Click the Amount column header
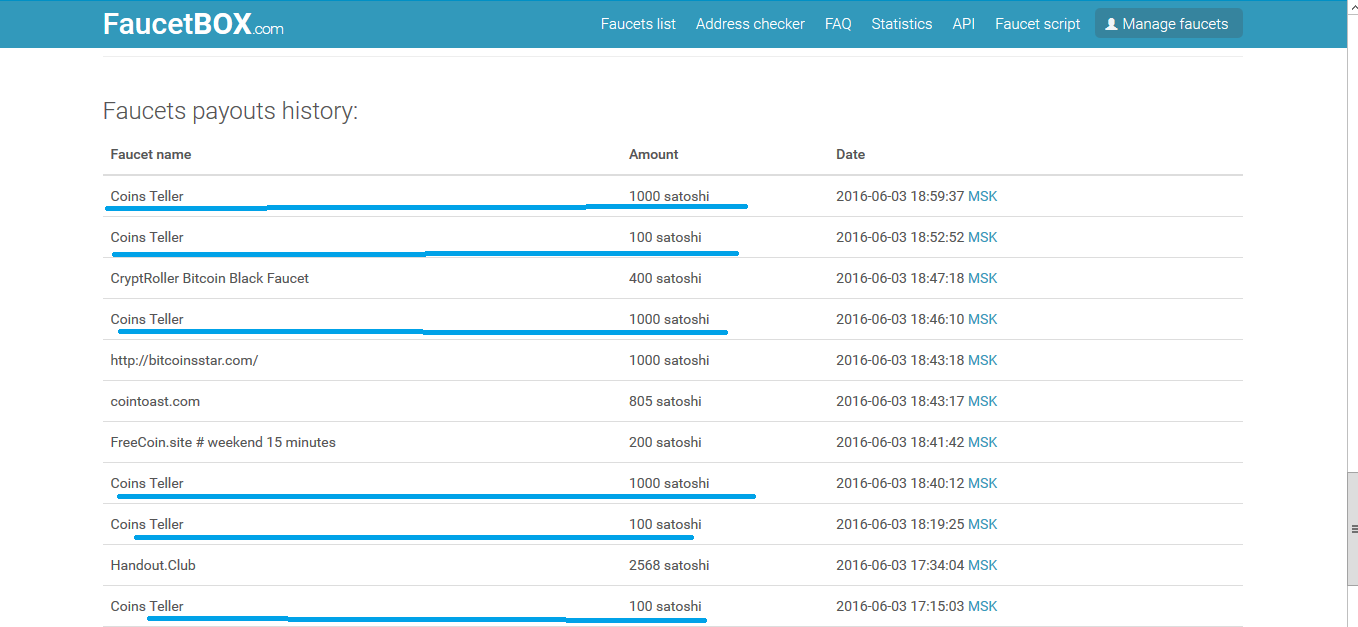The height and width of the screenshot is (627, 1358). coord(653,155)
